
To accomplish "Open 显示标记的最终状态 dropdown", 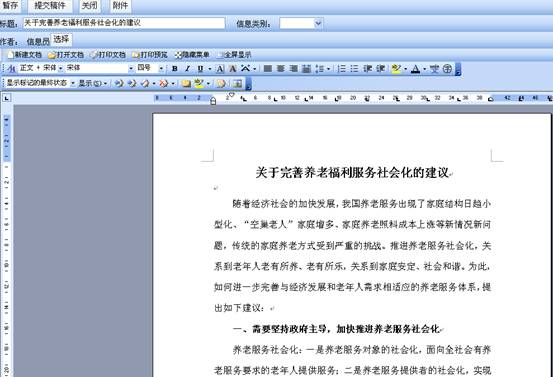I will point(73,83).
